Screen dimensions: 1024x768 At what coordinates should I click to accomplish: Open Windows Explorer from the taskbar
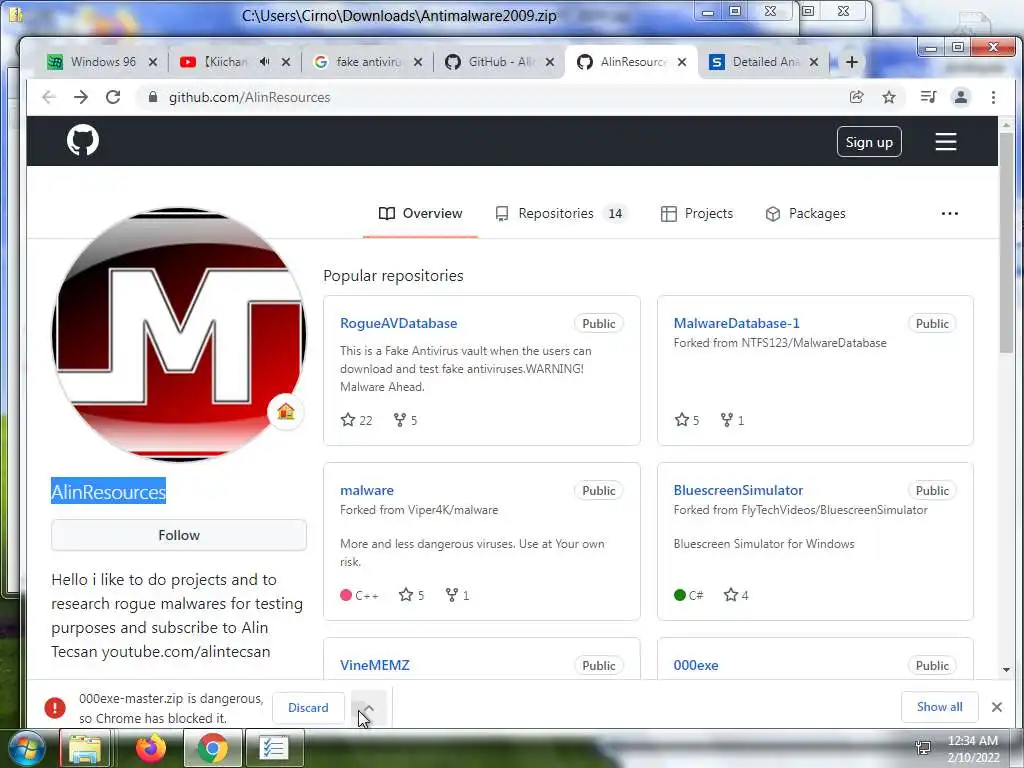[x=85, y=748]
